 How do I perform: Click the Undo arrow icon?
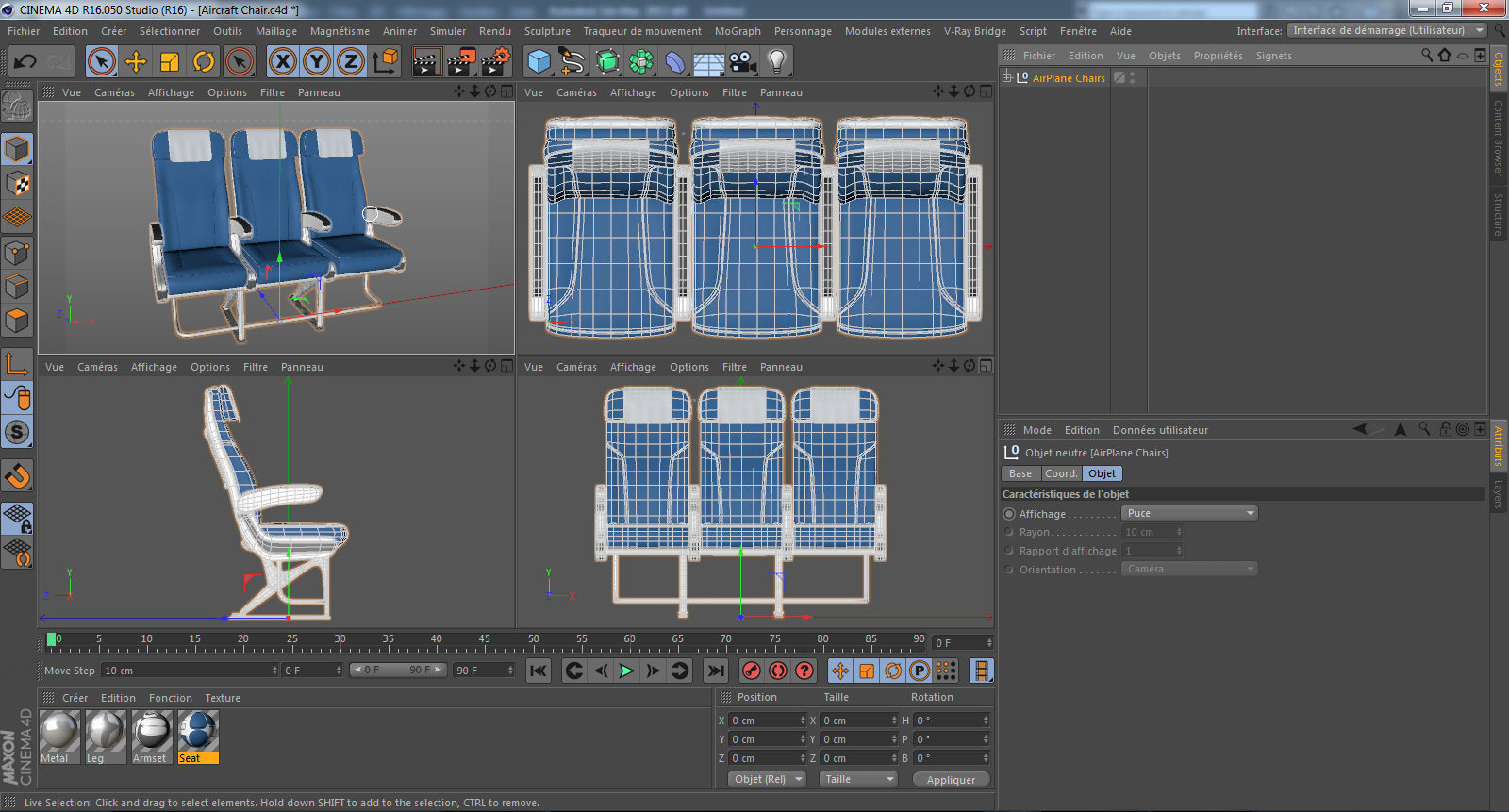25,62
